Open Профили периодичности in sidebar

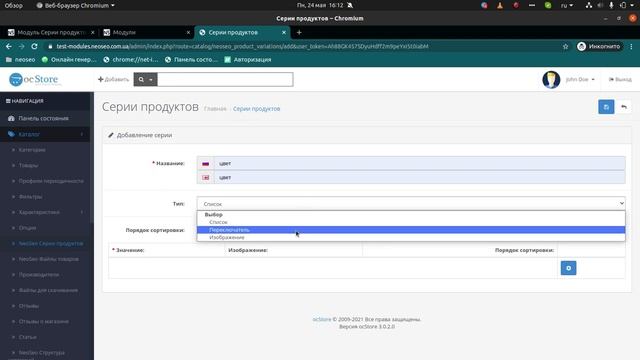[51, 181]
